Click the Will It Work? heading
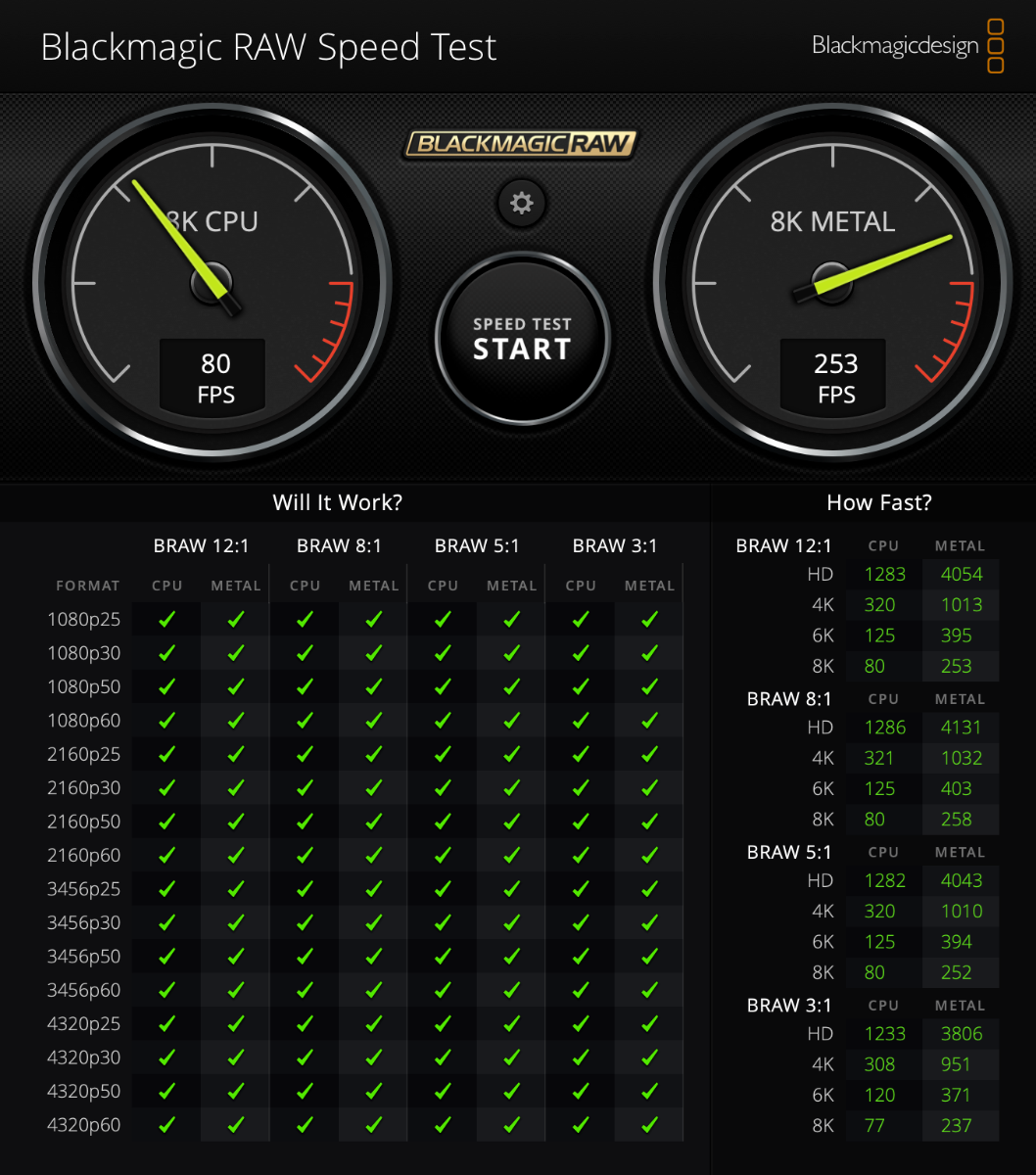Viewport: 1036px width, 1175px height. pos(338,503)
